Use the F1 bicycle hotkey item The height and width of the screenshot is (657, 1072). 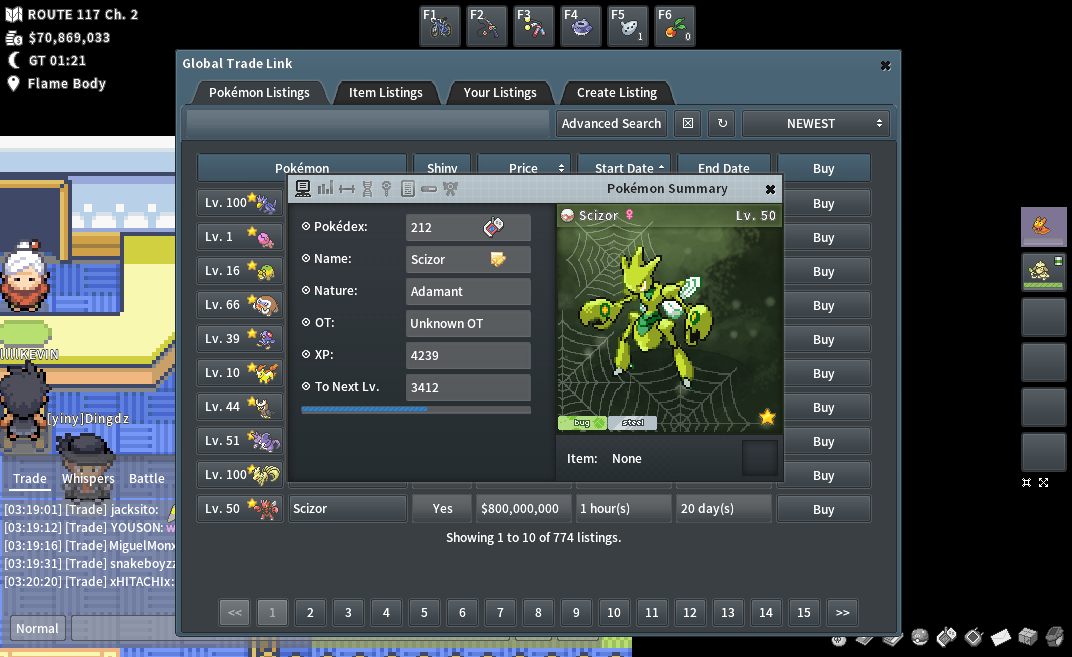click(440, 26)
